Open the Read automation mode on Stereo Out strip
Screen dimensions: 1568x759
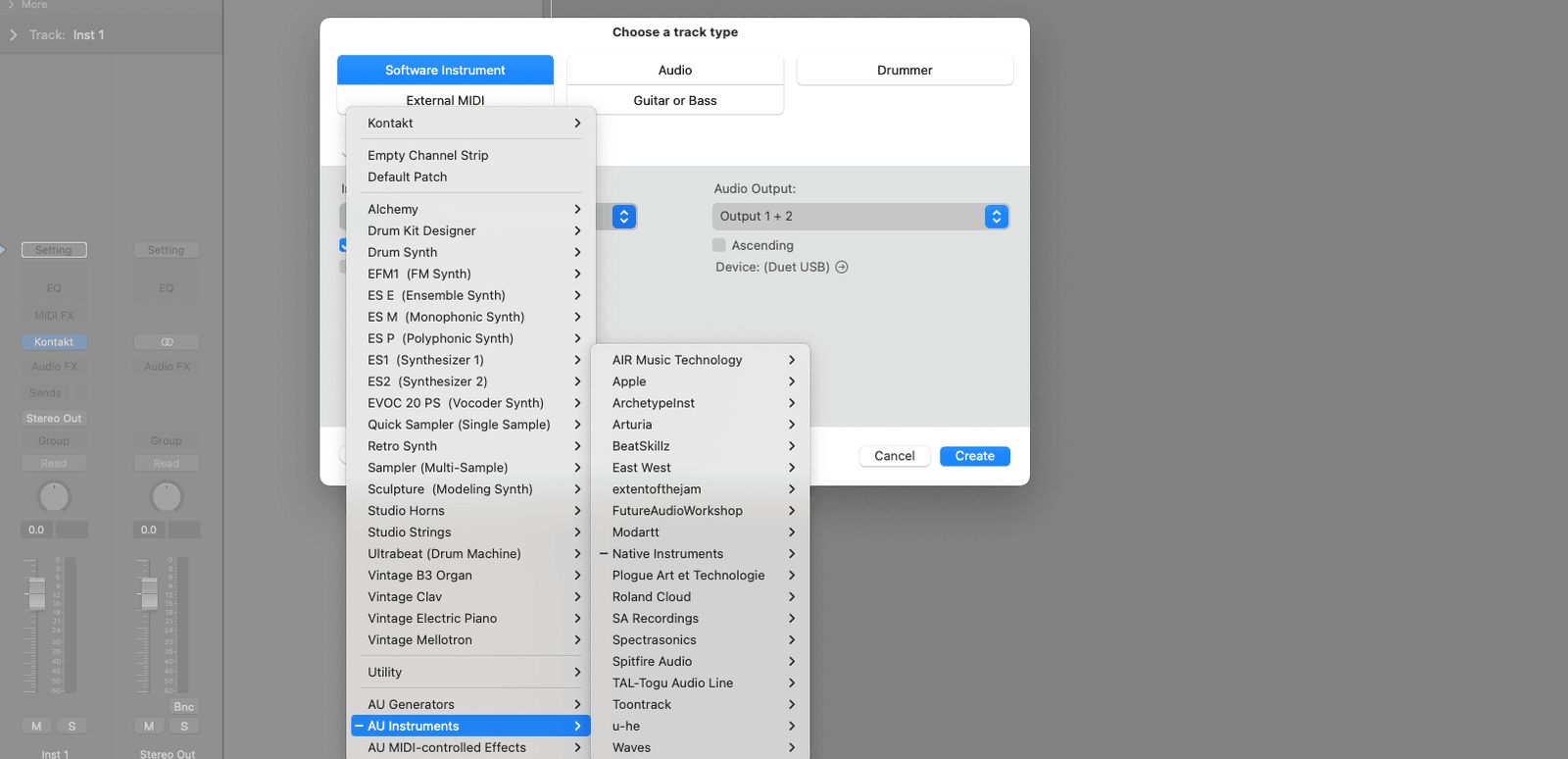tap(167, 464)
